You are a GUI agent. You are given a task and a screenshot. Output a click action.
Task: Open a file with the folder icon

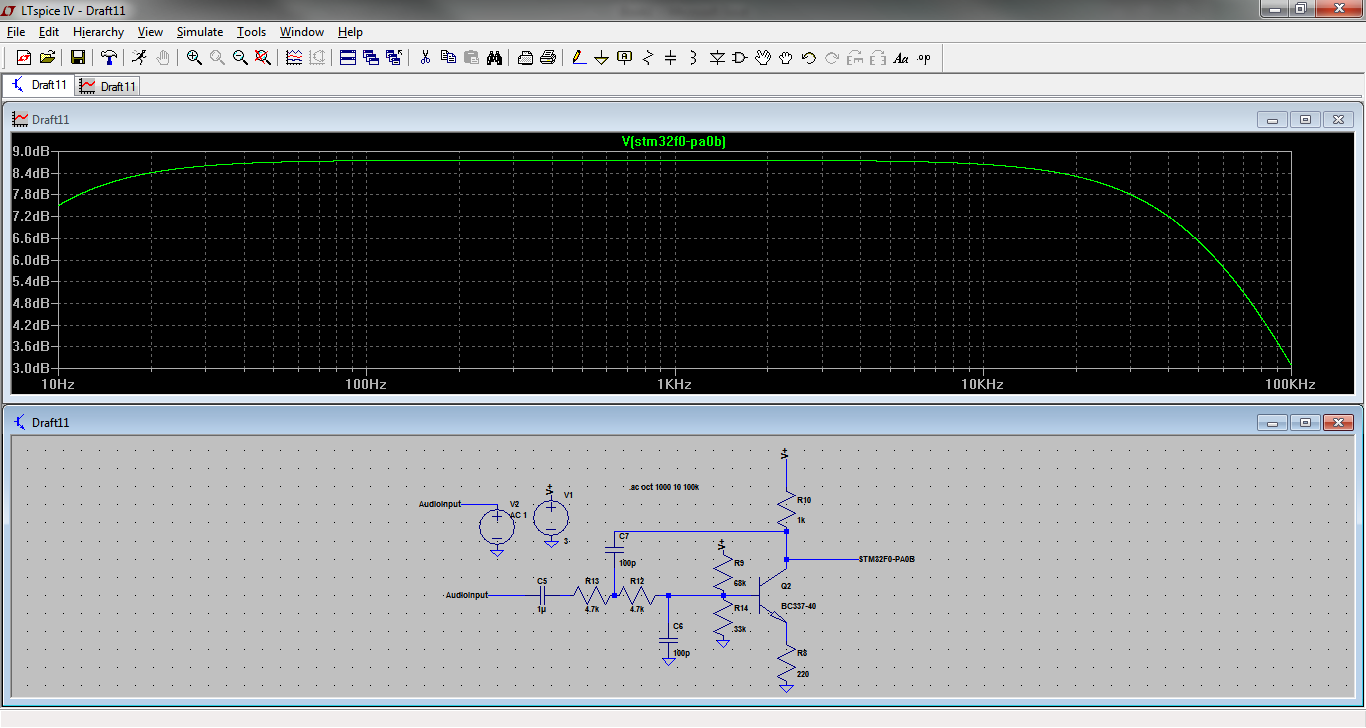(x=47, y=58)
